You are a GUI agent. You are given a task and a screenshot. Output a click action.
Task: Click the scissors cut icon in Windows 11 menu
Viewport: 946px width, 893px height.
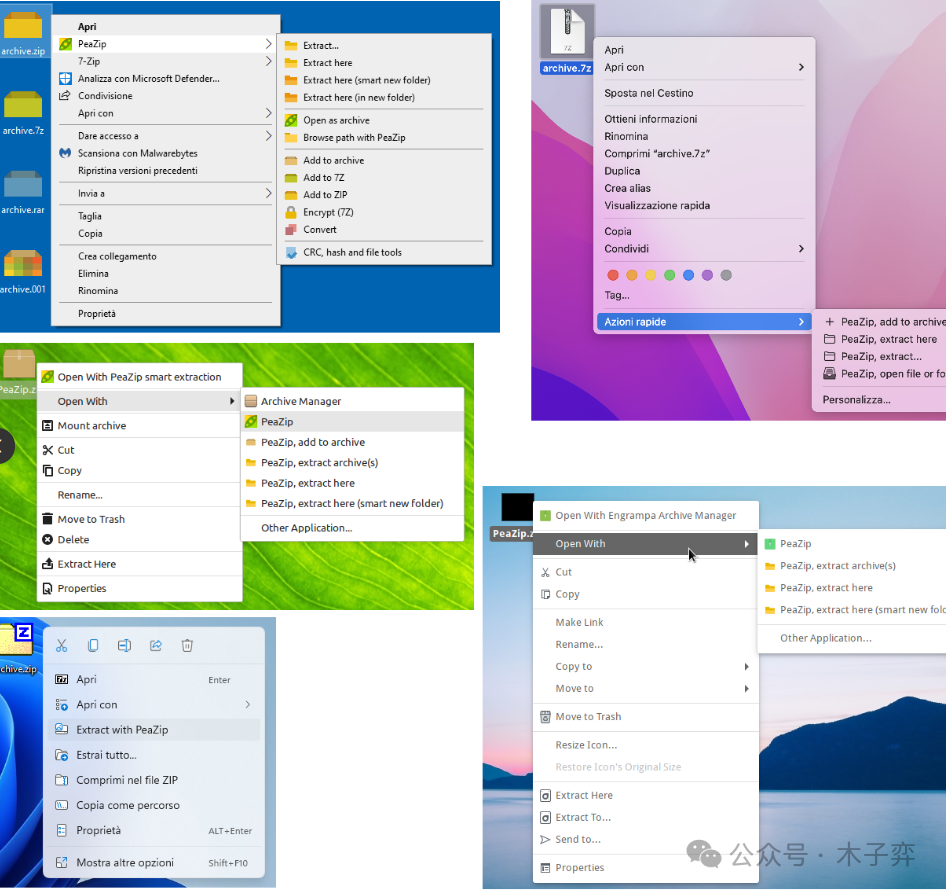click(x=62, y=646)
